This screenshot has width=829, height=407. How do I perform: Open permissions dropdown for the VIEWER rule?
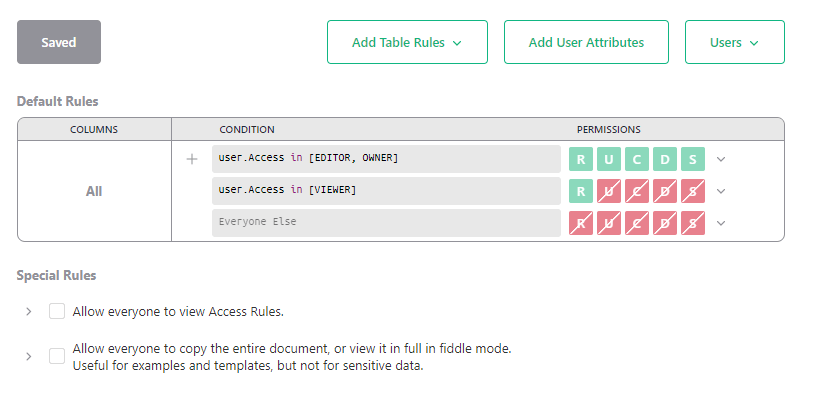click(x=721, y=191)
